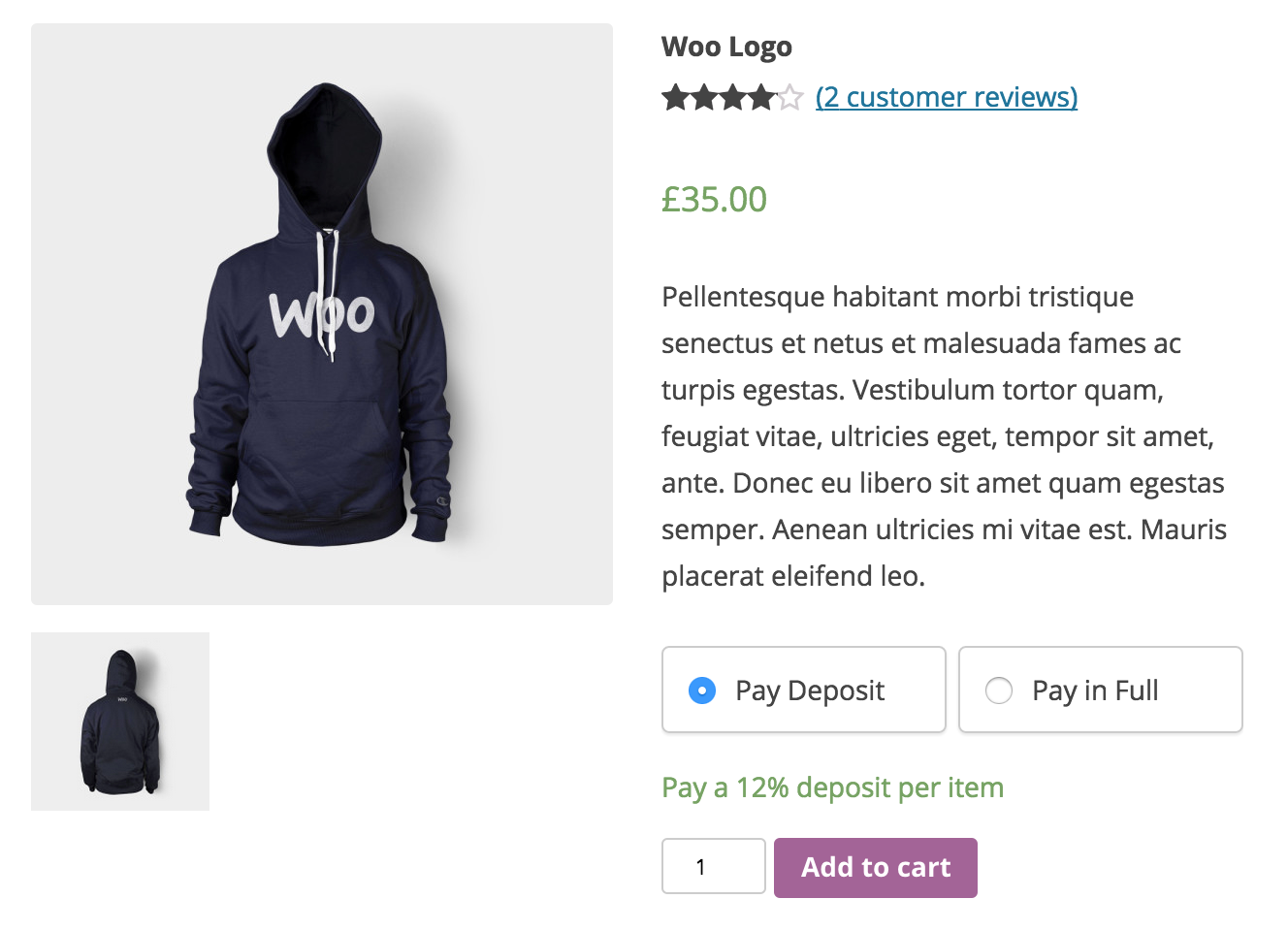The image size is (1288, 931).
Task: Click the Pay Deposit option label
Action: pos(810,690)
